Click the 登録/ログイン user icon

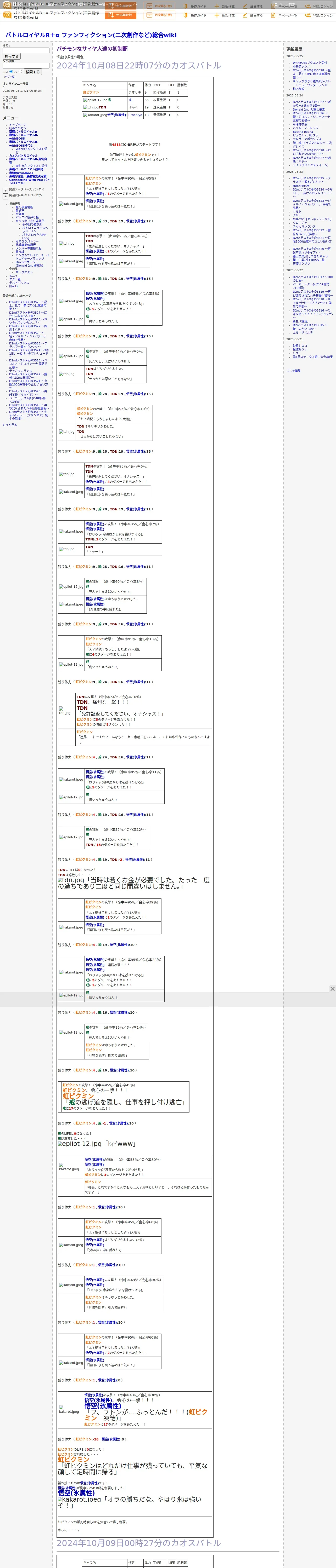click(x=308, y=15)
